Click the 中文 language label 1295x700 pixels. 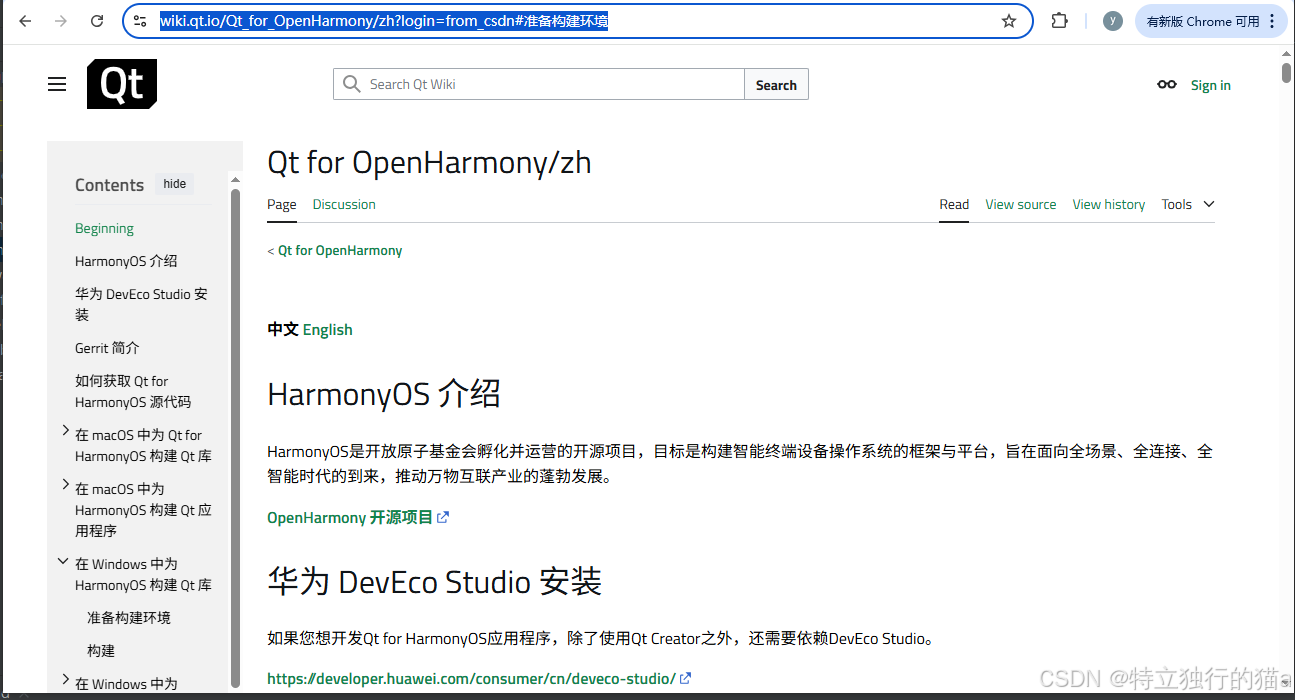pyautogui.click(x=283, y=329)
